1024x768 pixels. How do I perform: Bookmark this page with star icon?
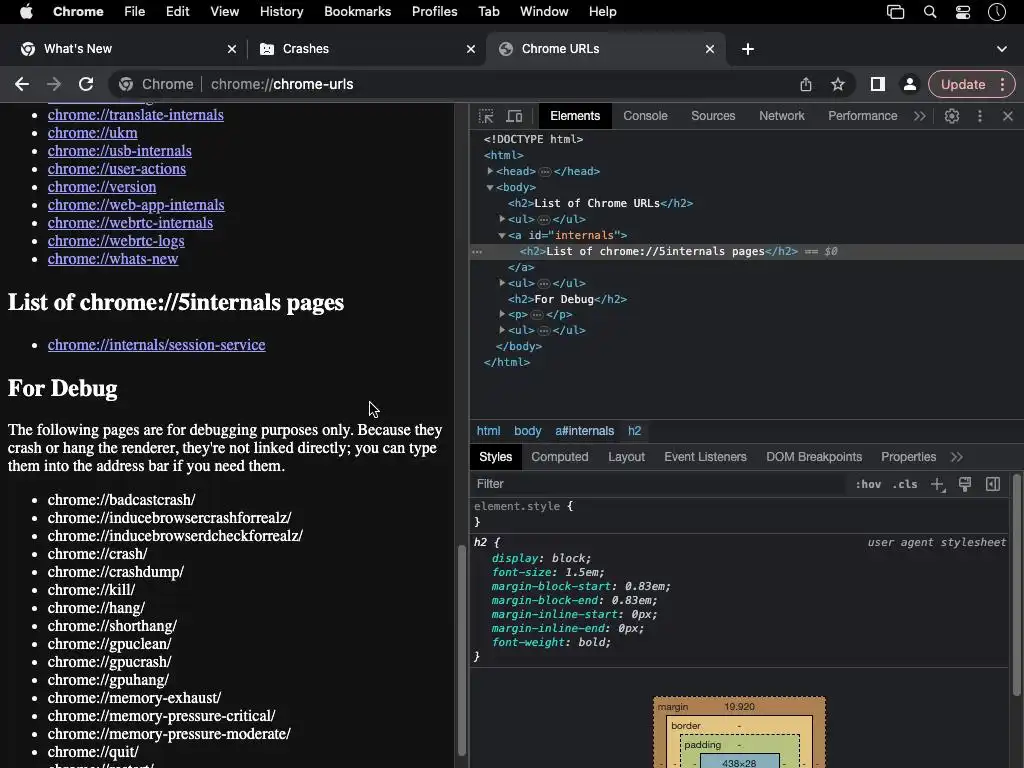pyautogui.click(x=838, y=84)
